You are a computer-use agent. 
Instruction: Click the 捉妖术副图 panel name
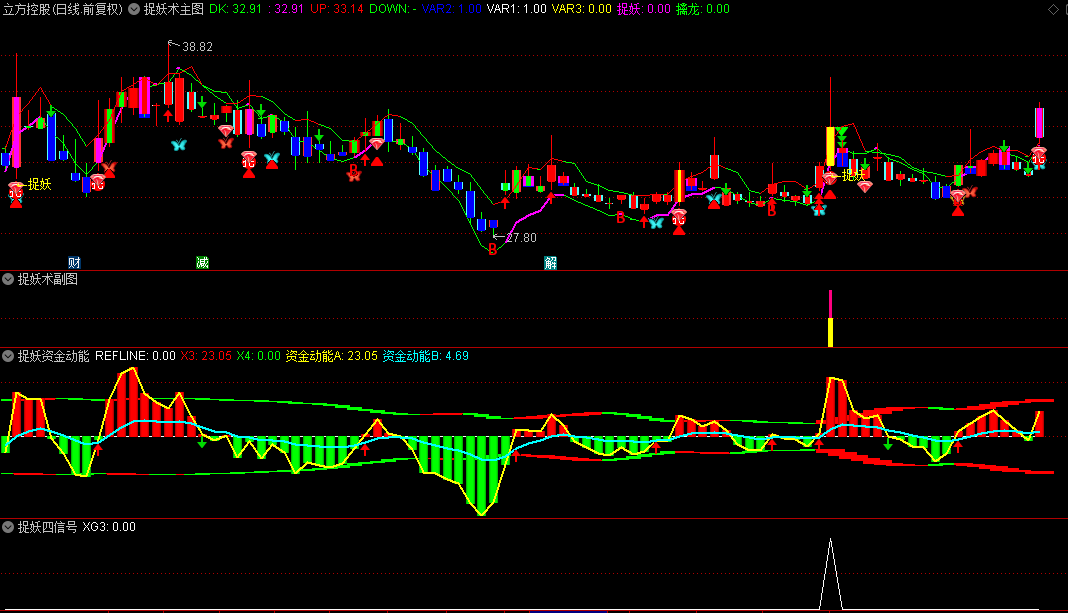[x=48, y=279]
